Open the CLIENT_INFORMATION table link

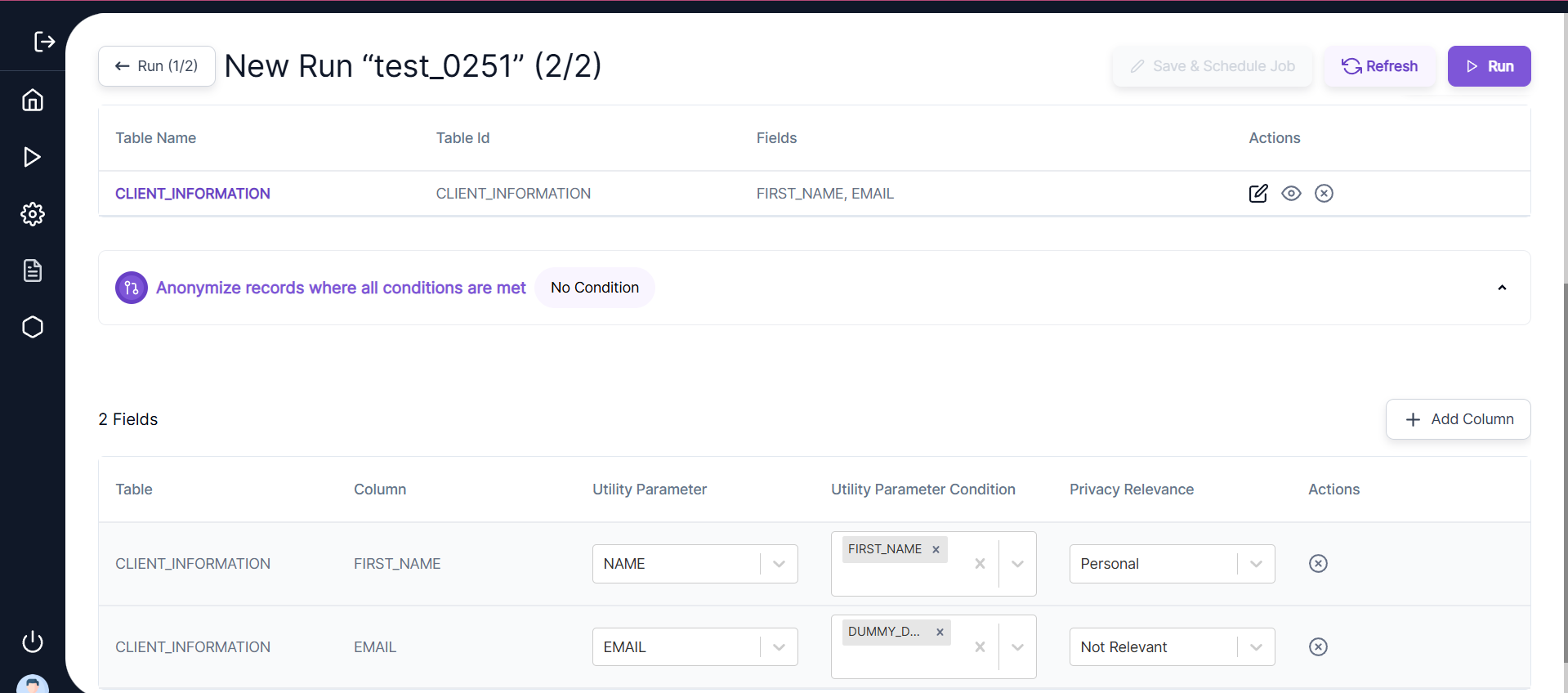pos(193,194)
